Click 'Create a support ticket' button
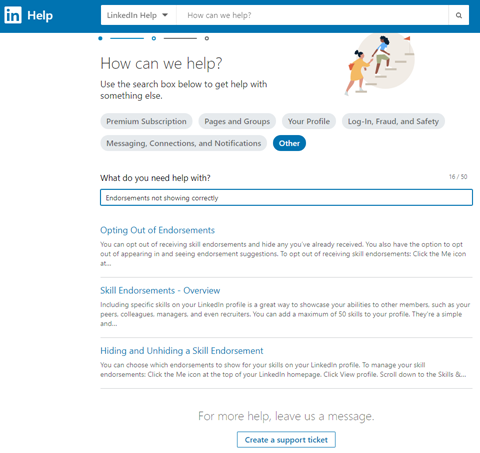480x453 pixels. pyautogui.click(x=286, y=440)
